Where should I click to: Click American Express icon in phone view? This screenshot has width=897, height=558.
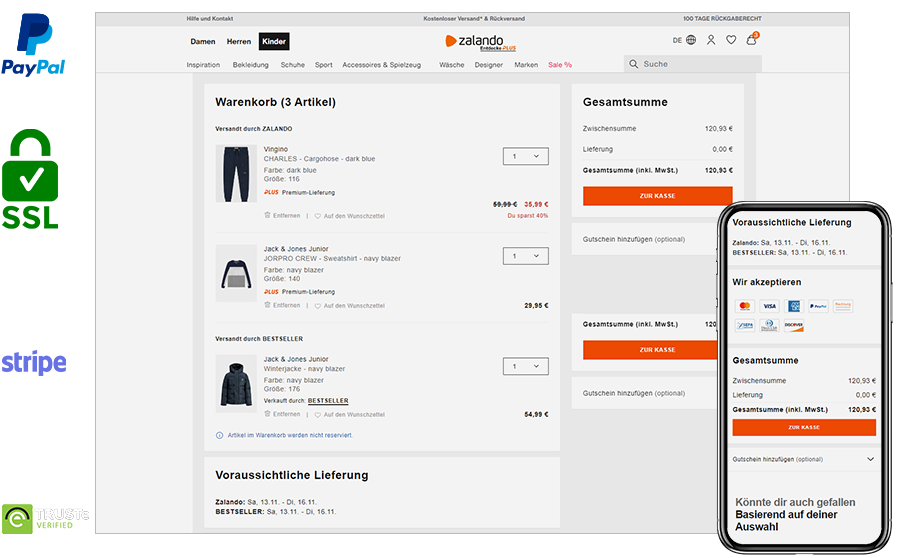click(794, 306)
